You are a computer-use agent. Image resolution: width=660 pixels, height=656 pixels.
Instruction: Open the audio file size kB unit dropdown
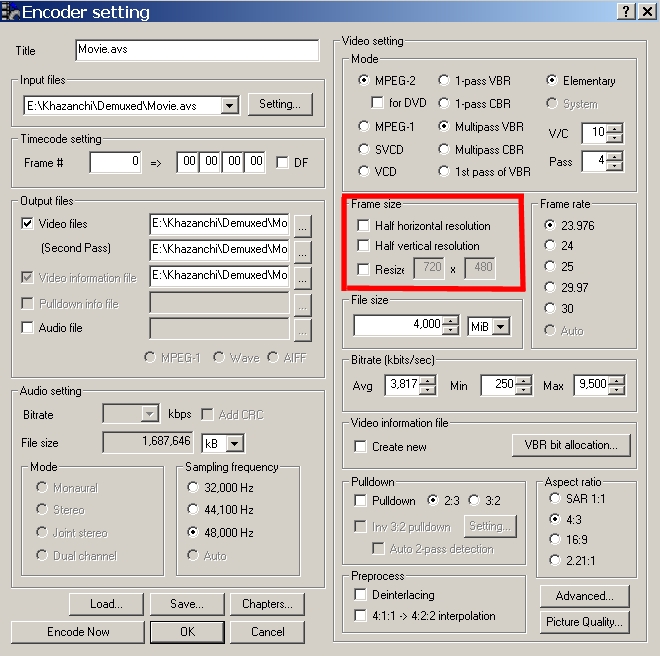click(x=235, y=443)
